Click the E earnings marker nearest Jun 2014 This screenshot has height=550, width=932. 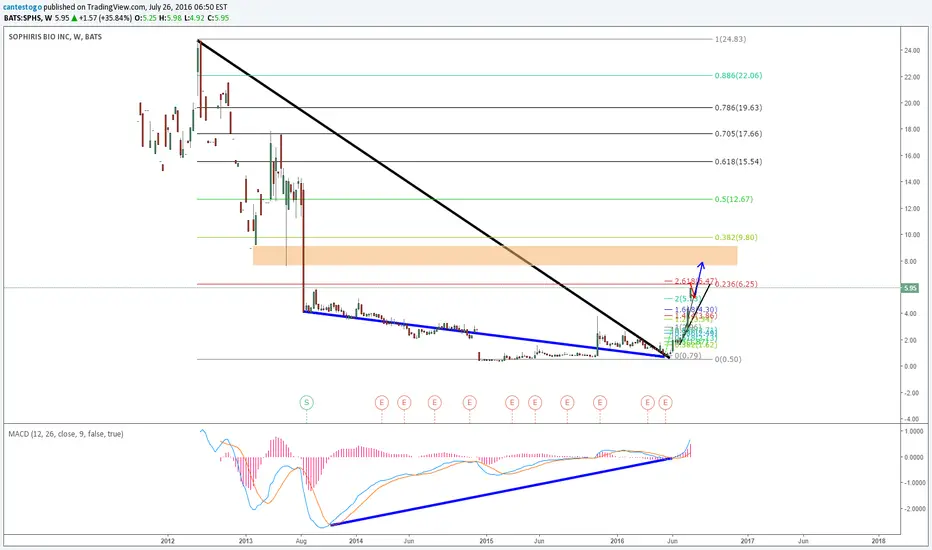[404, 403]
